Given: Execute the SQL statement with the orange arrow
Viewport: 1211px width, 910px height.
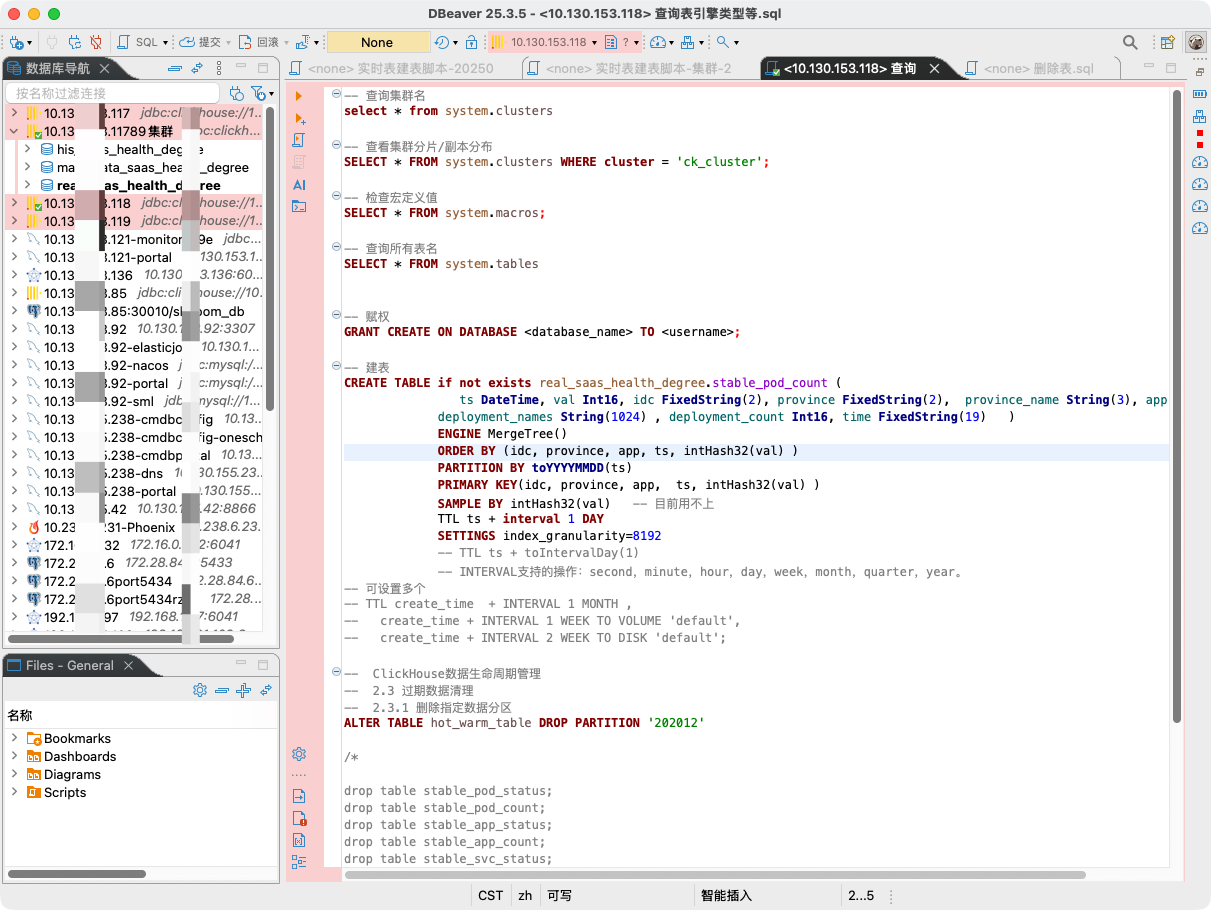Looking at the screenshot, I should pos(299,95).
